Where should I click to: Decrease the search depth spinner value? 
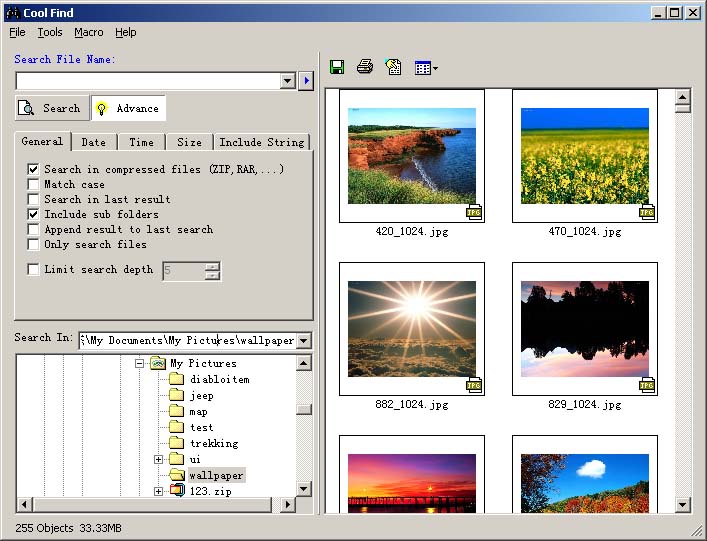tap(212, 275)
